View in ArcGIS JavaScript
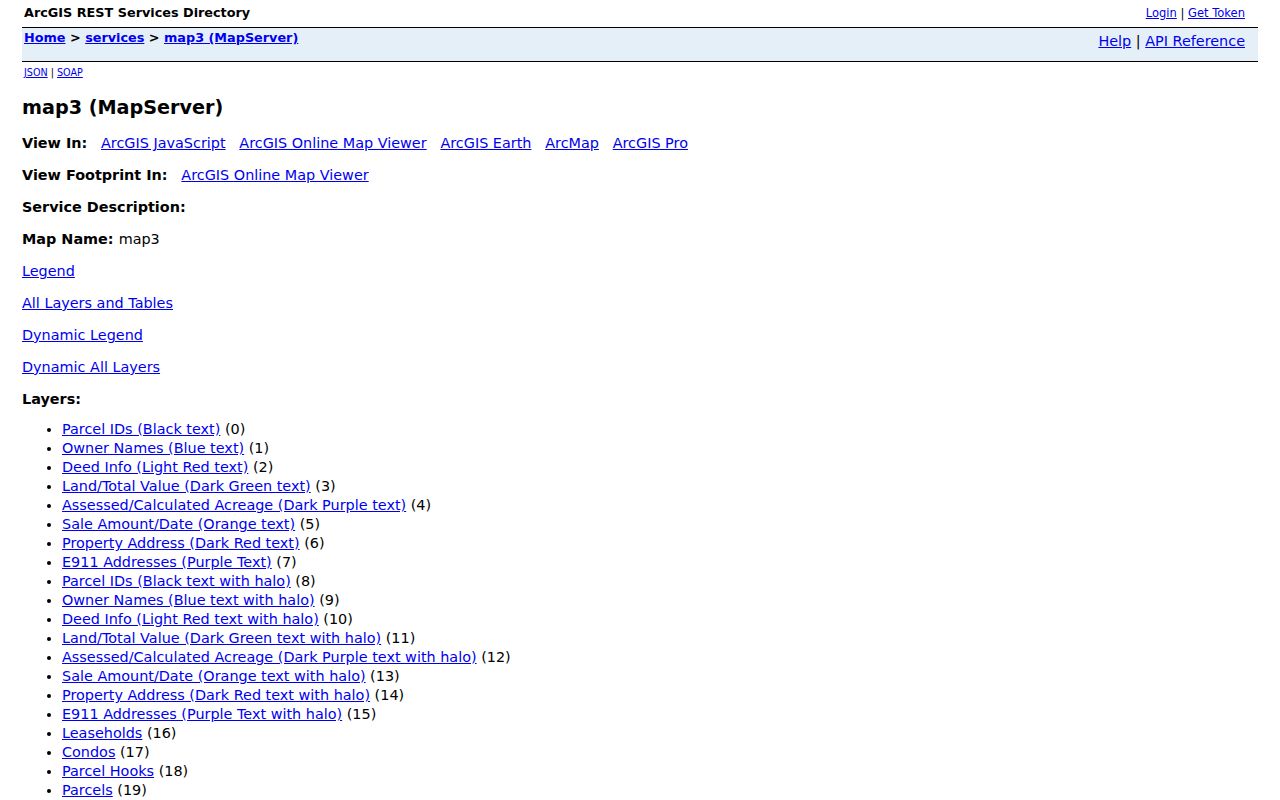Screen dimensions: 1280x800 click(163, 143)
